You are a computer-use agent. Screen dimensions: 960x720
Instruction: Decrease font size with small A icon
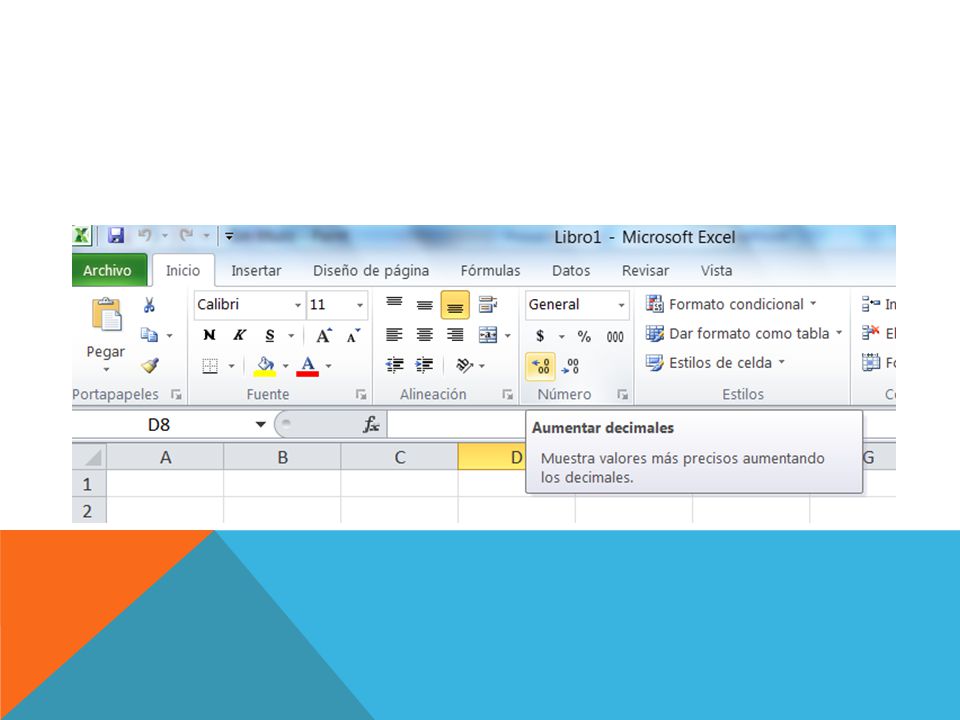click(353, 336)
